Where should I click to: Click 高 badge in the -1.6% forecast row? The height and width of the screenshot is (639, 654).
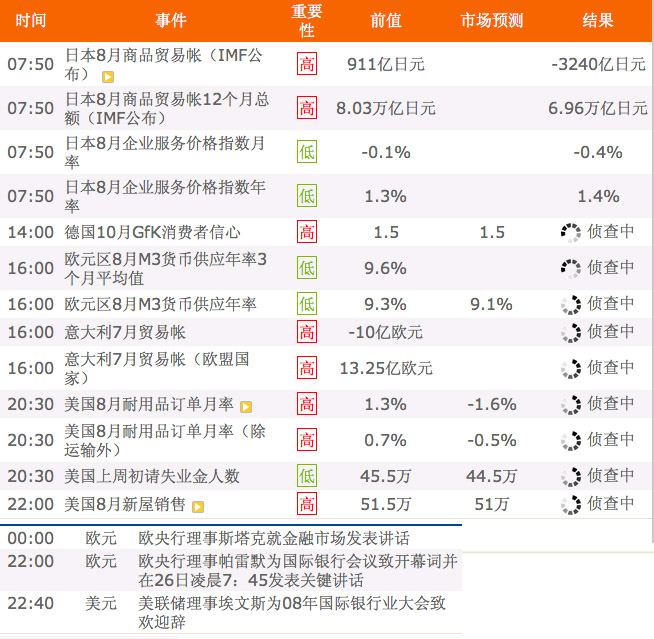[307, 404]
